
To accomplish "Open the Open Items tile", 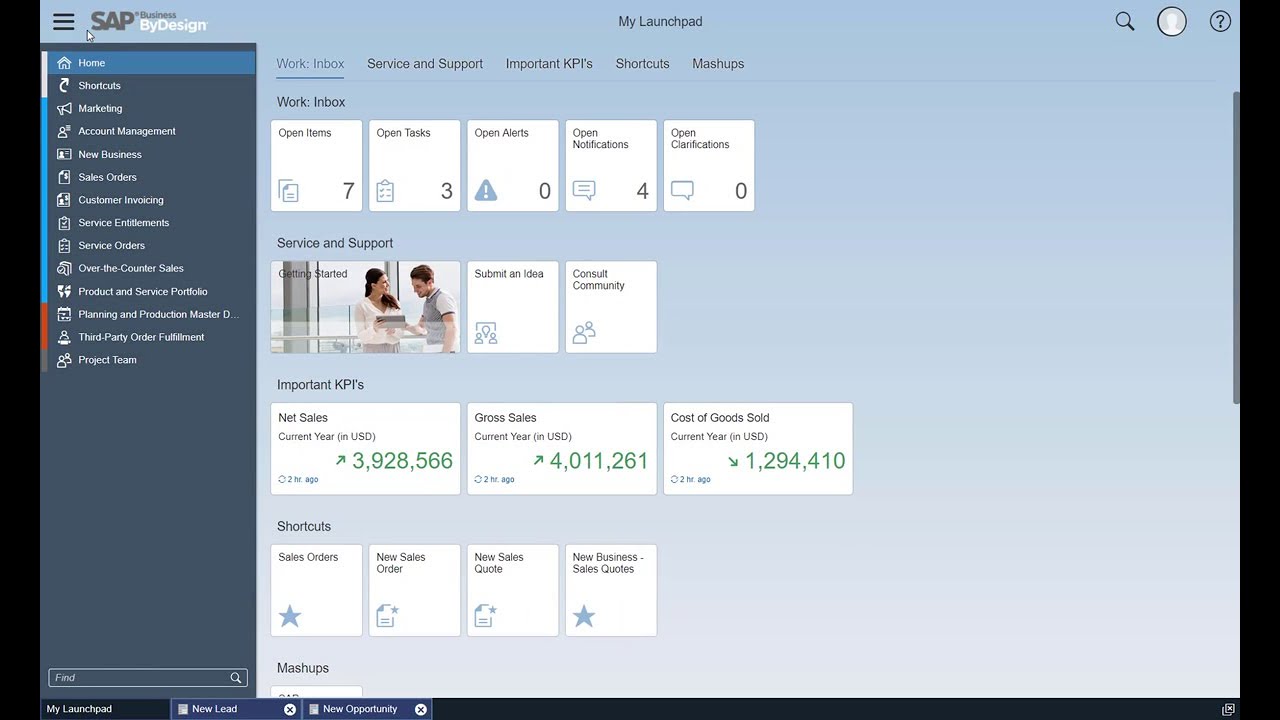I will tap(316, 166).
